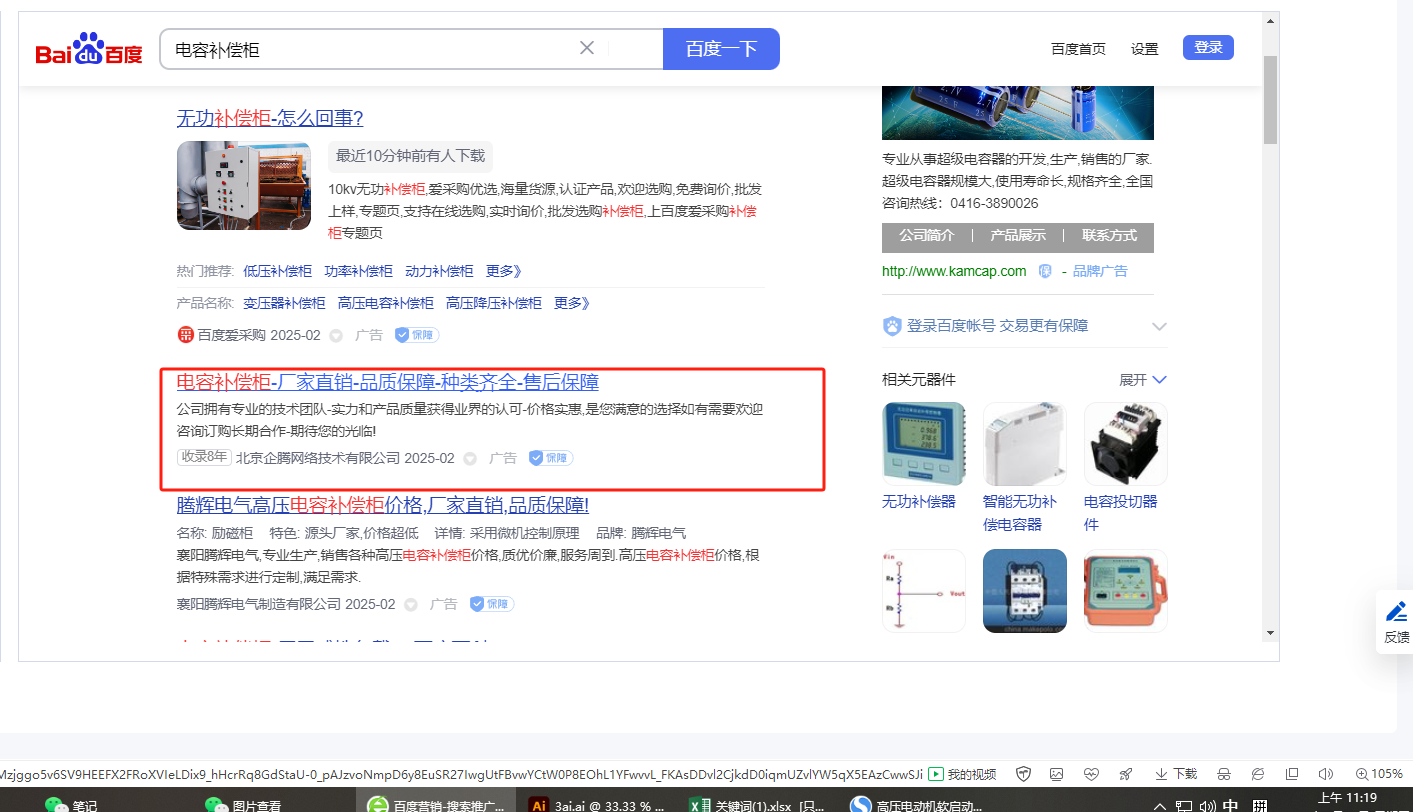The height and width of the screenshot is (812, 1413).
Task: Click the scrollbar up arrow
Action: tap(1270, 20)
